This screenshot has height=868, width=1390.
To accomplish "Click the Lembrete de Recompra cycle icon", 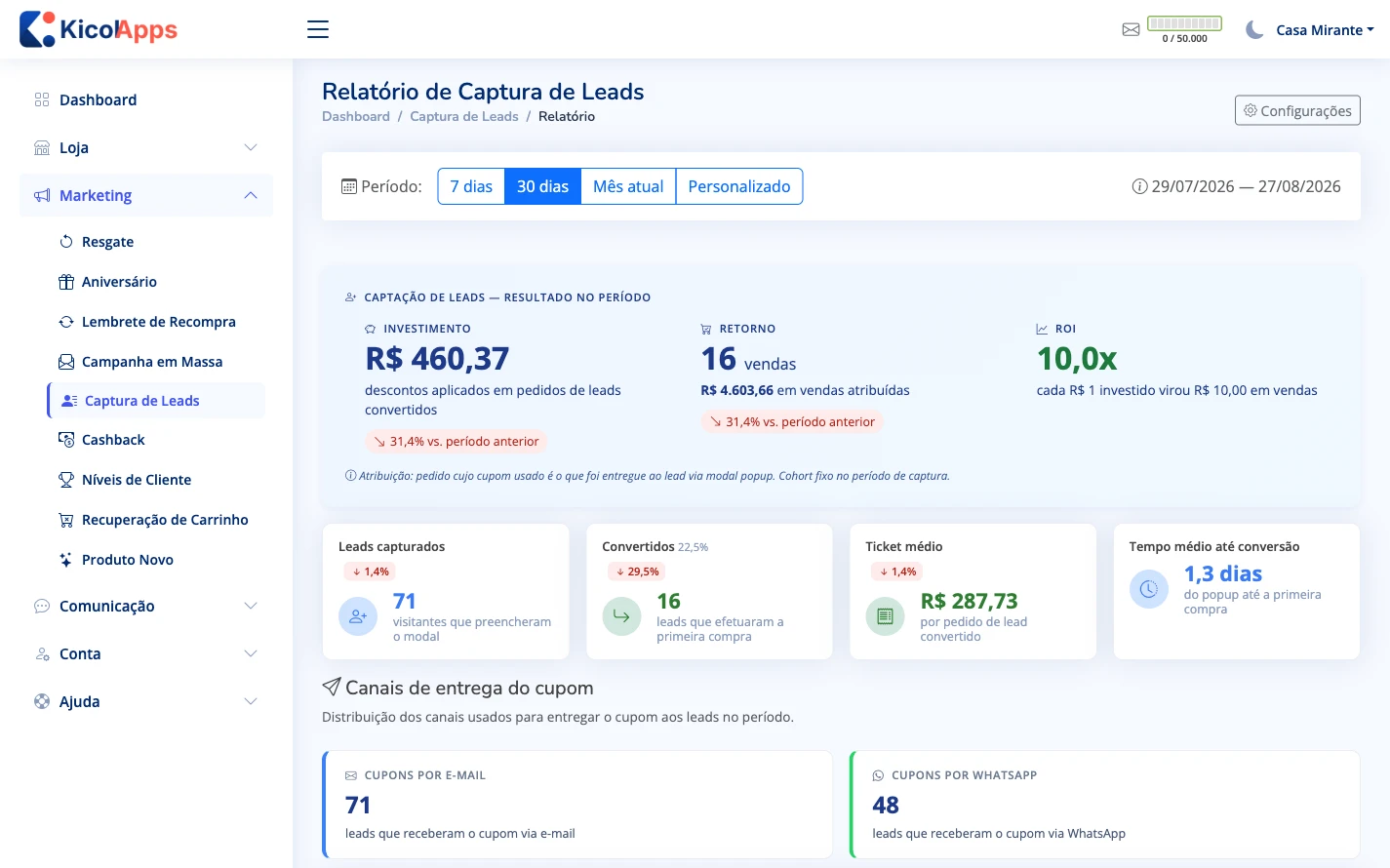I will pos(66,321).
